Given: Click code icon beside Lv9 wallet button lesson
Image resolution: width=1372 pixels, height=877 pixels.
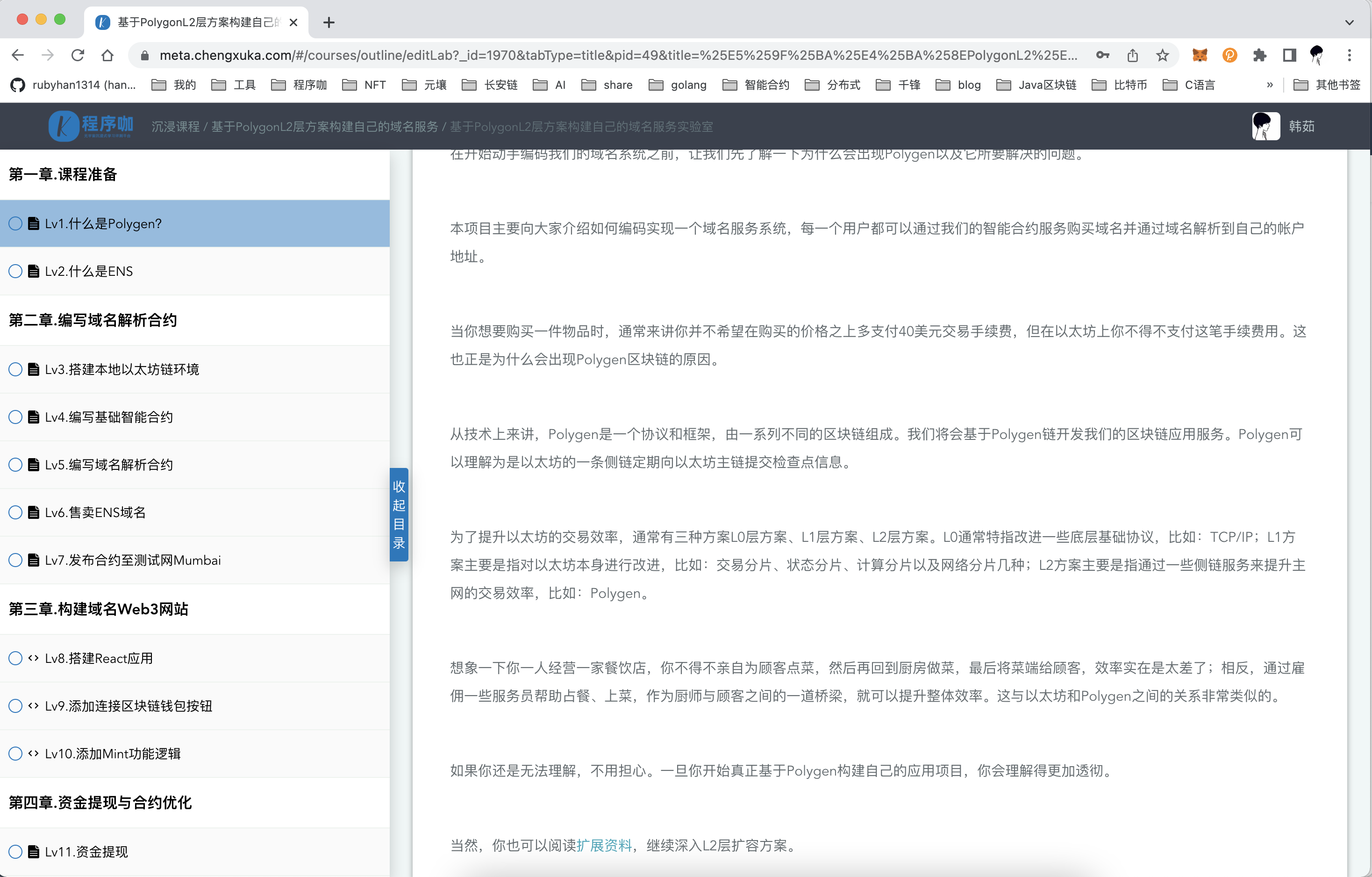Looking at the screenshot, I should [34, 706].
